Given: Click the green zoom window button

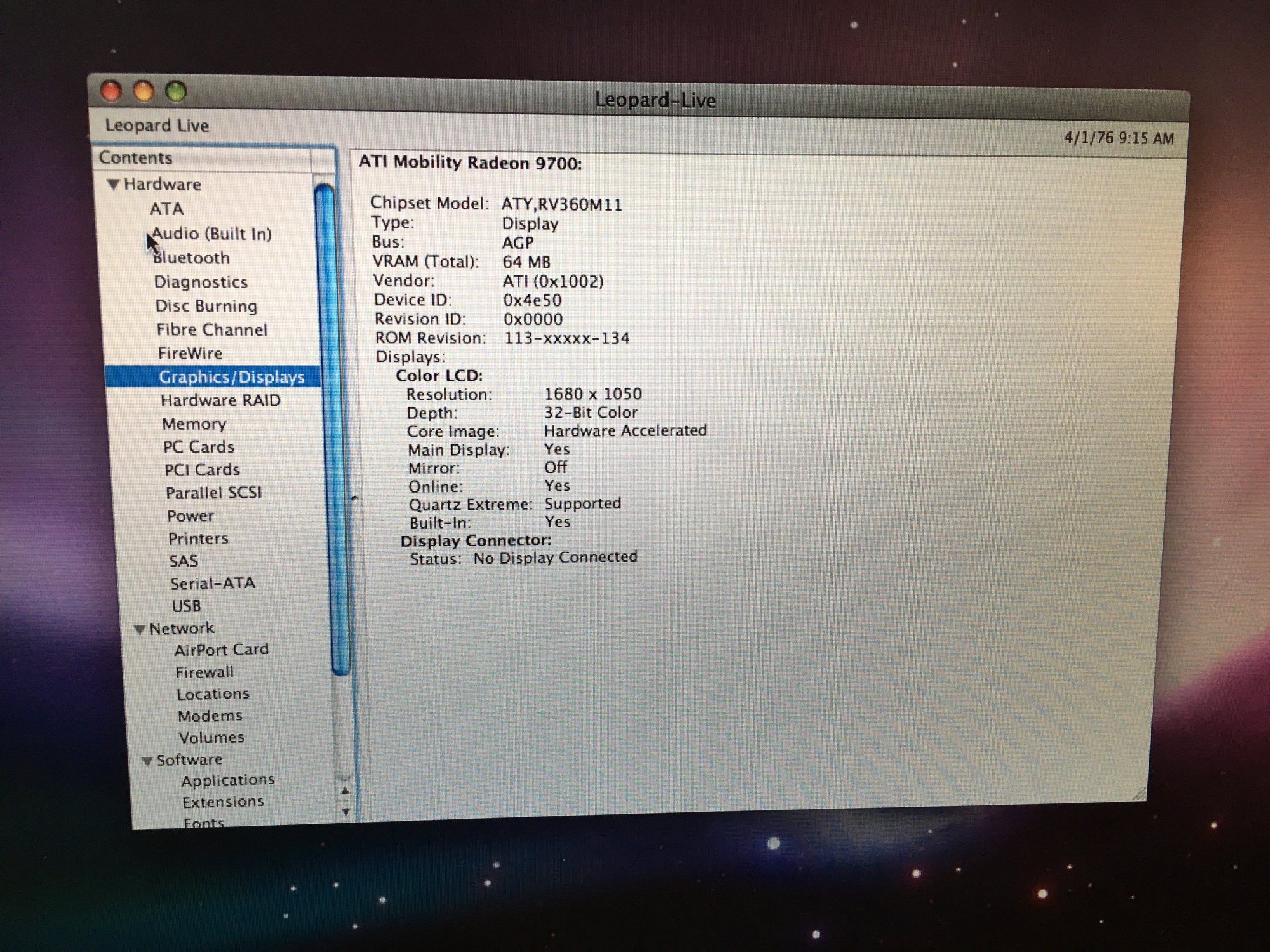Looking at the screenshot, I should 176,91.
